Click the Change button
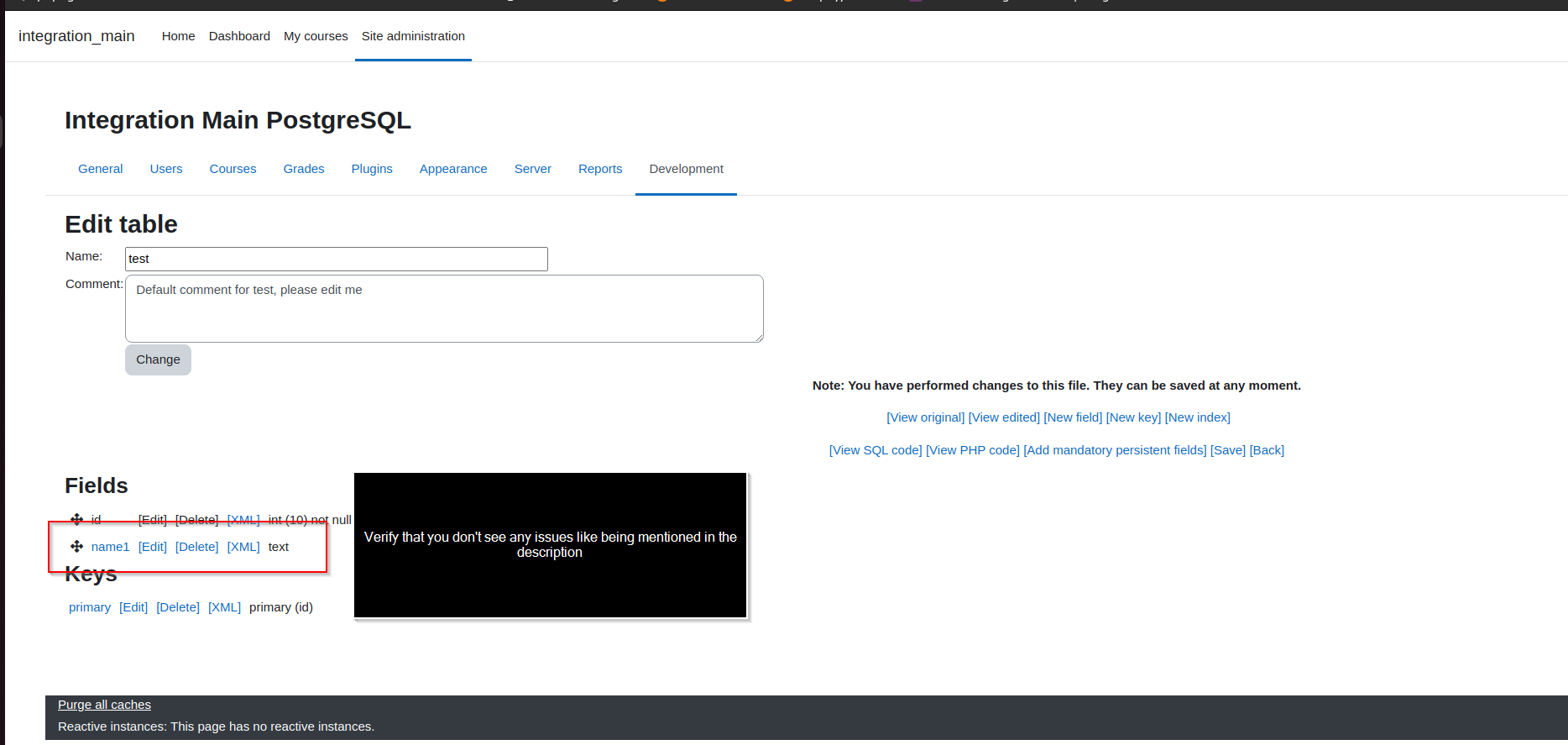 pos(158,359)
